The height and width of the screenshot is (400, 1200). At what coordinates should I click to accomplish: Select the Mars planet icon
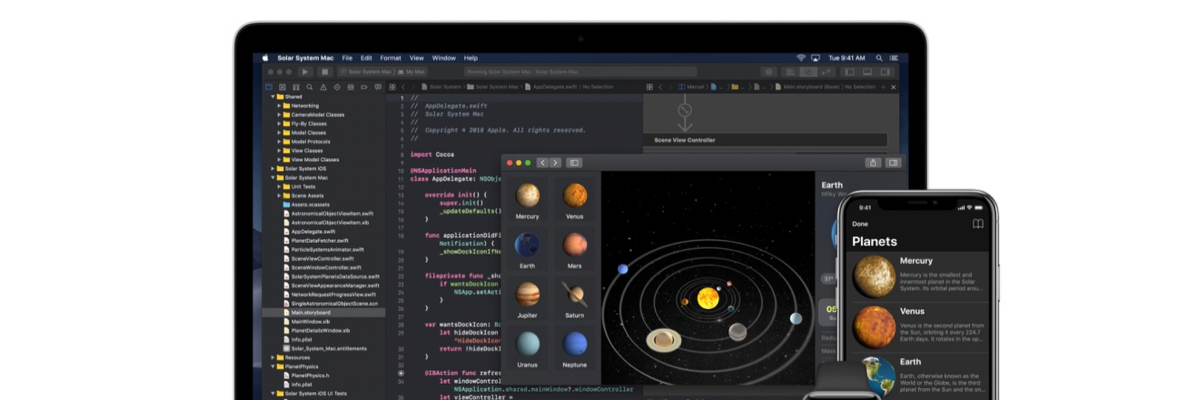(x=574, y=244)
